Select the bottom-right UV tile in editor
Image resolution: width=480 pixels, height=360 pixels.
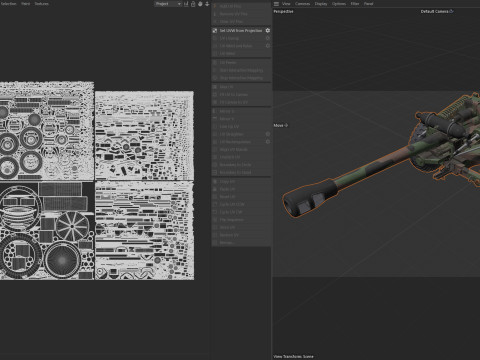tap(144, 230)
